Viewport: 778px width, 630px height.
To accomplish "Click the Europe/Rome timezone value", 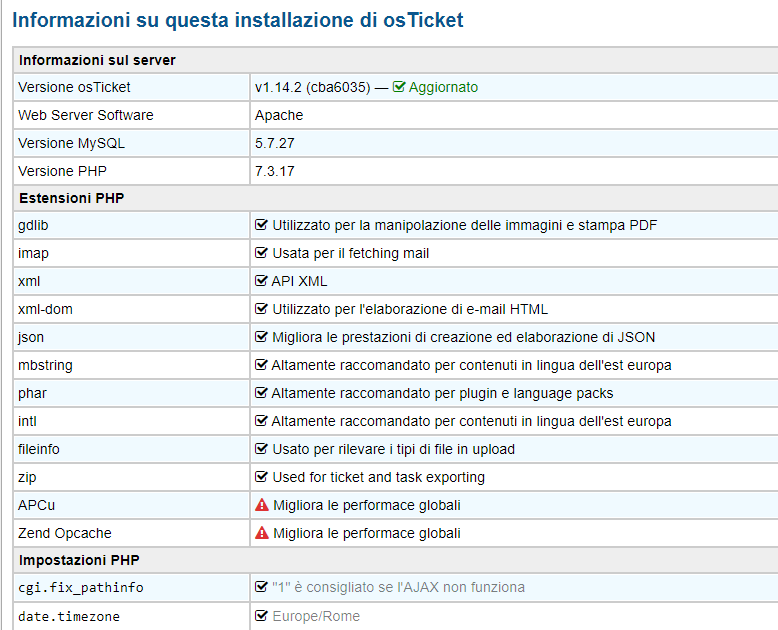I will pos(316,616).
